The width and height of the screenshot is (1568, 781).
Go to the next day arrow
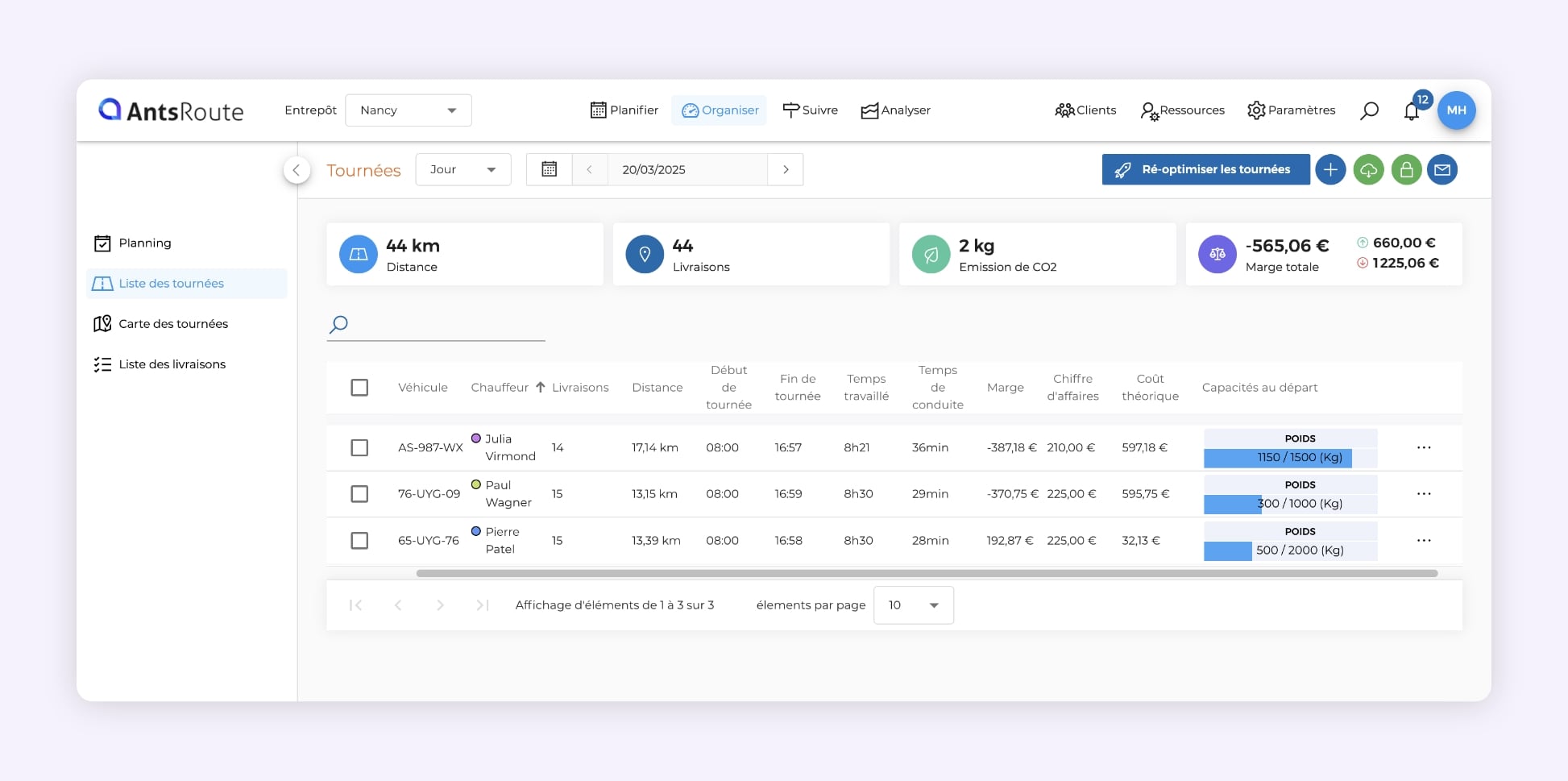coord(786,169)
